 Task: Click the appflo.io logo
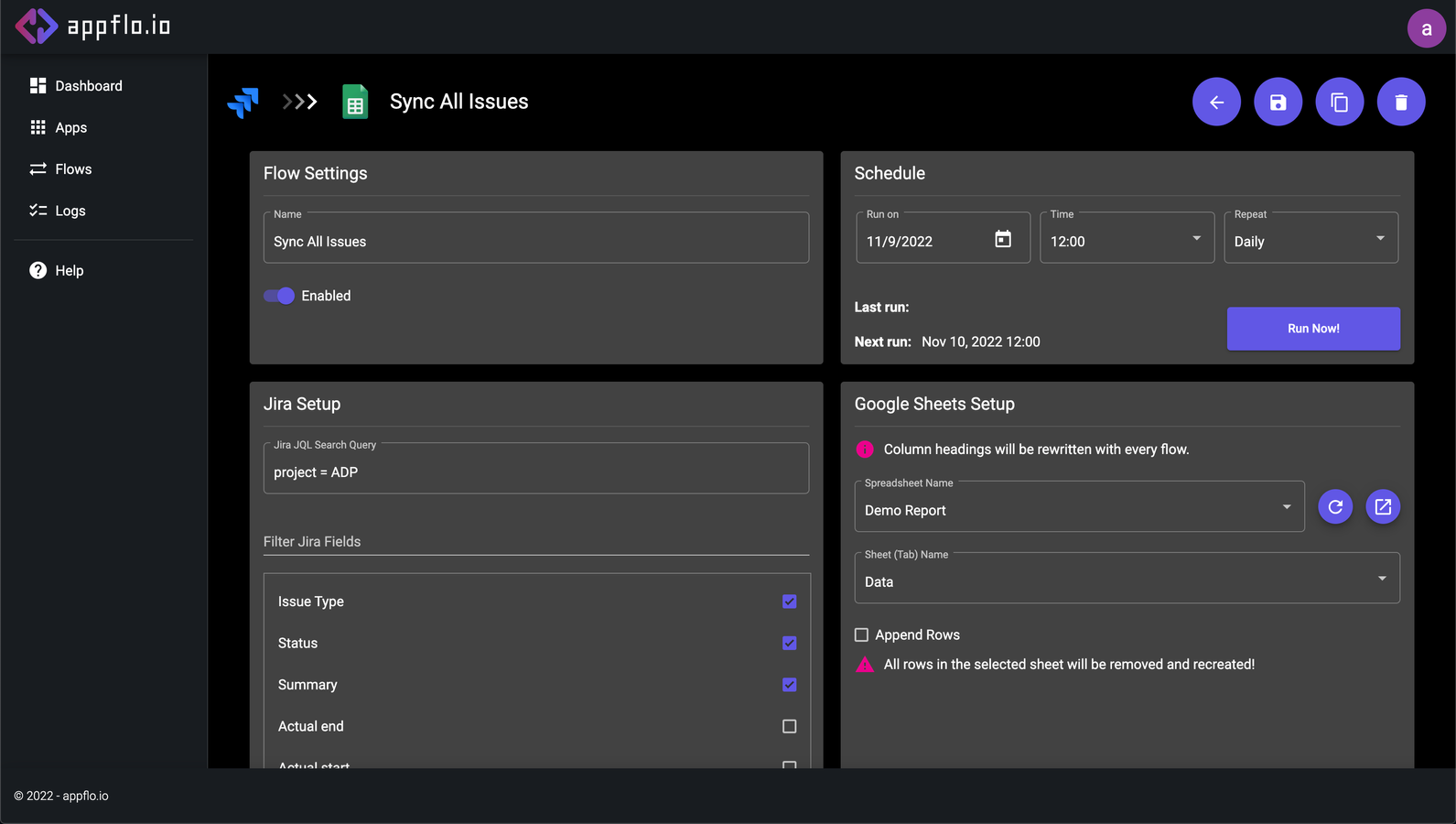tap(93, 26)
